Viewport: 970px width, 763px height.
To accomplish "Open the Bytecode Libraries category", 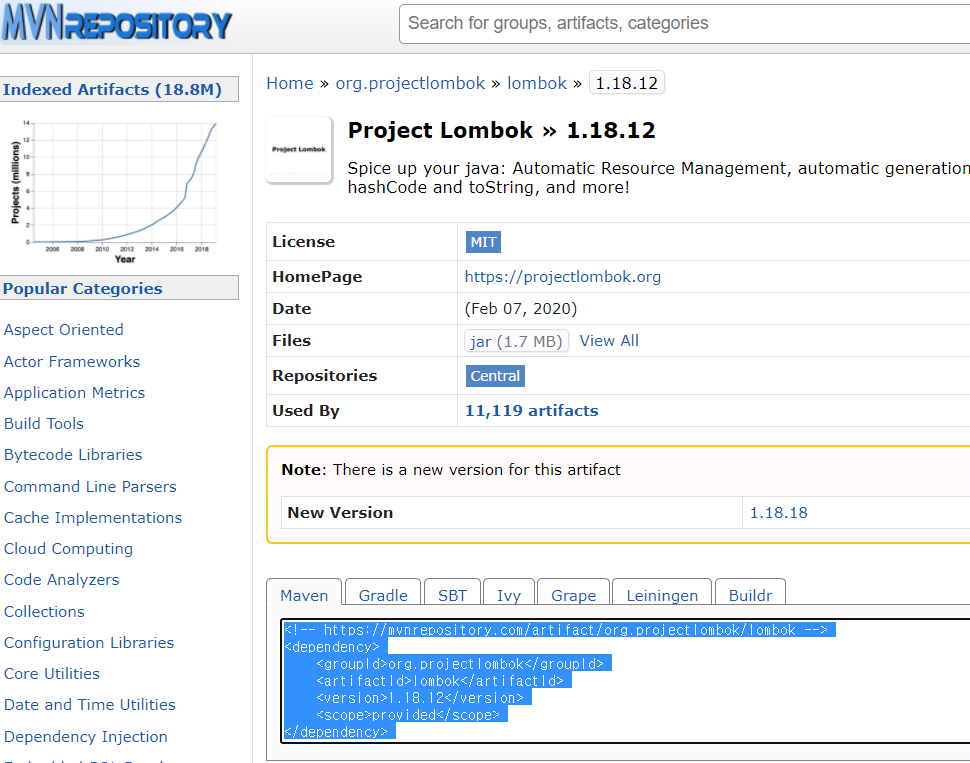I will (x=73, y=454).
